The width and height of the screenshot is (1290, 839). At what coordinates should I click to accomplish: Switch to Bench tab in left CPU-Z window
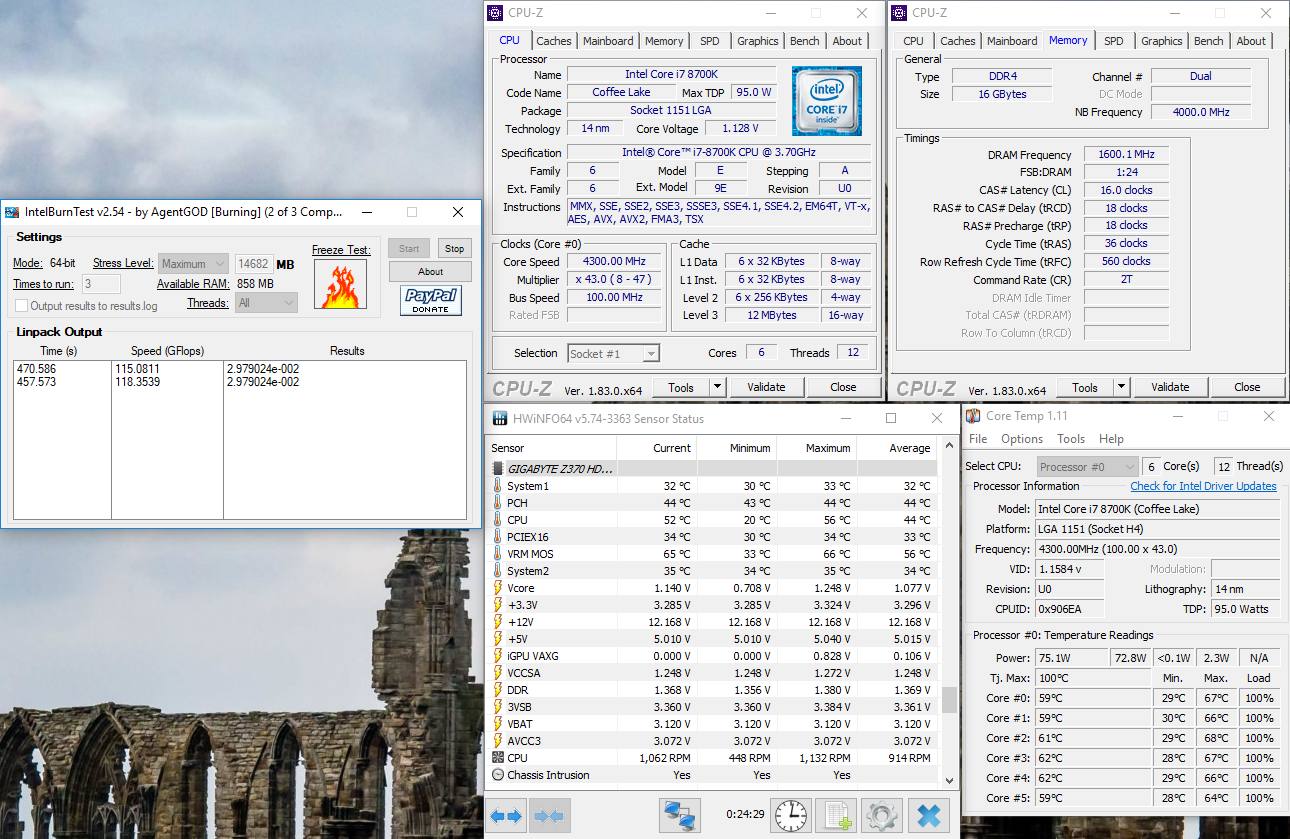[804, 41]
